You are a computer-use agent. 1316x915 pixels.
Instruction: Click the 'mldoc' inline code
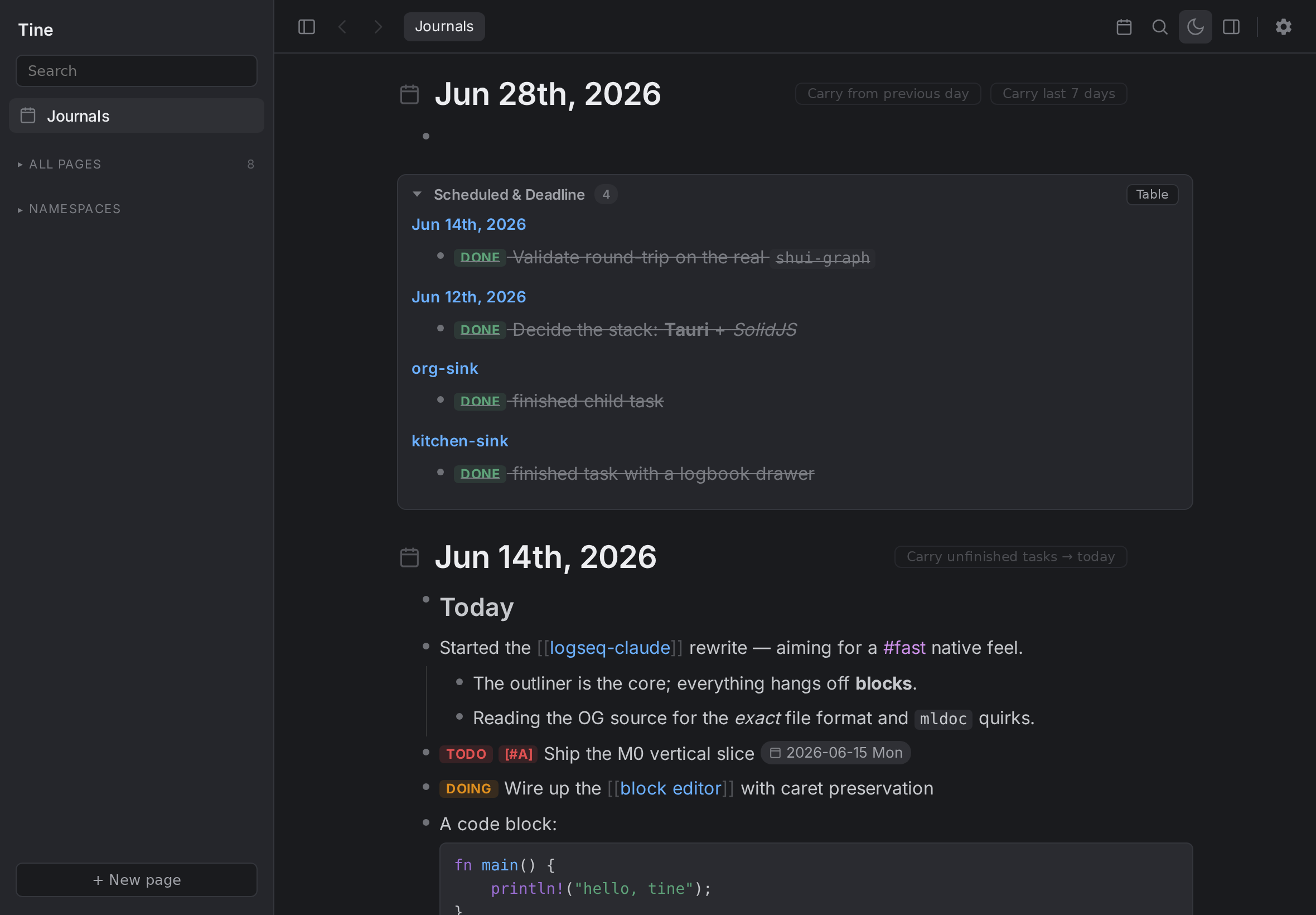point(943,719)
